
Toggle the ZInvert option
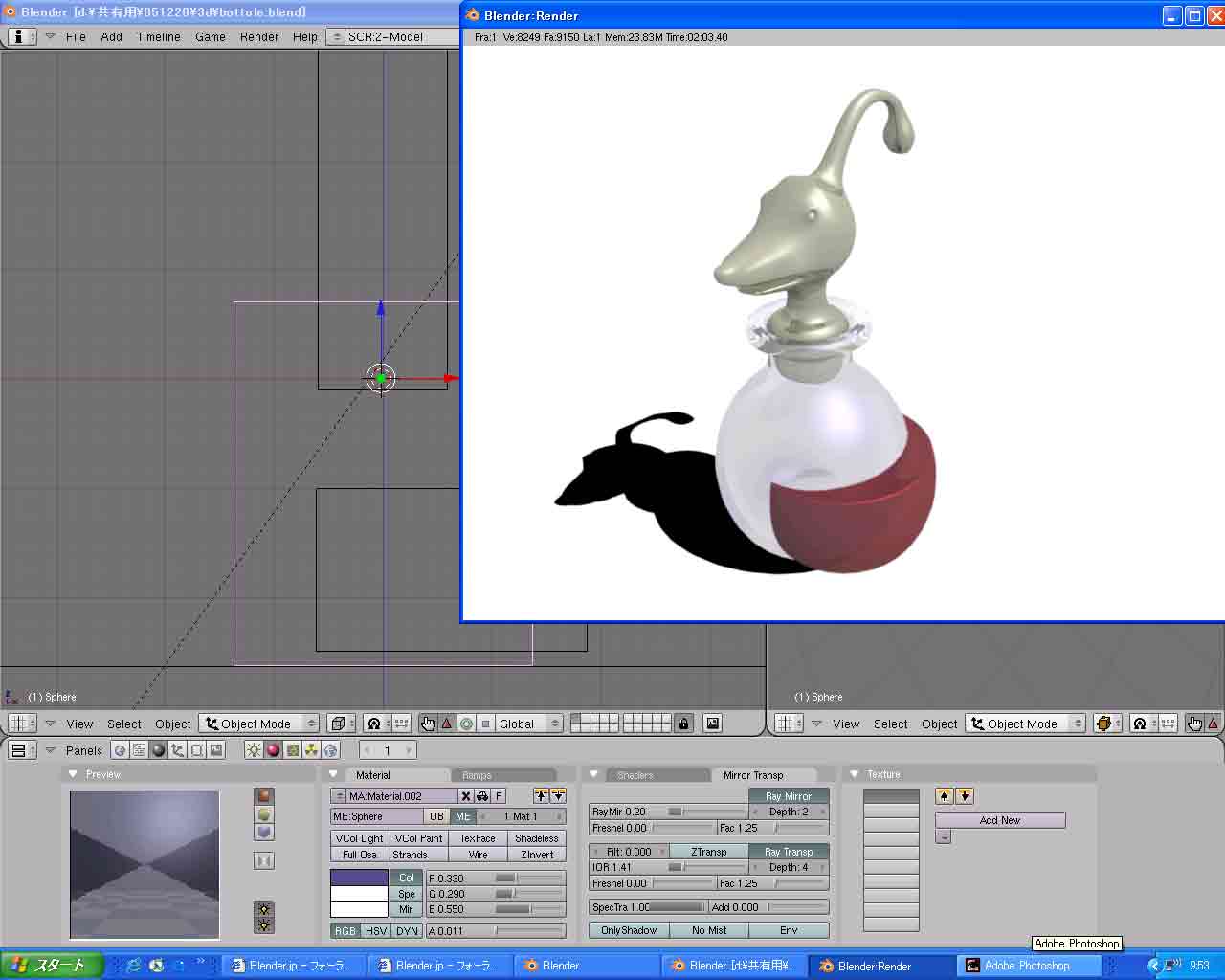[x=537, y=855]
